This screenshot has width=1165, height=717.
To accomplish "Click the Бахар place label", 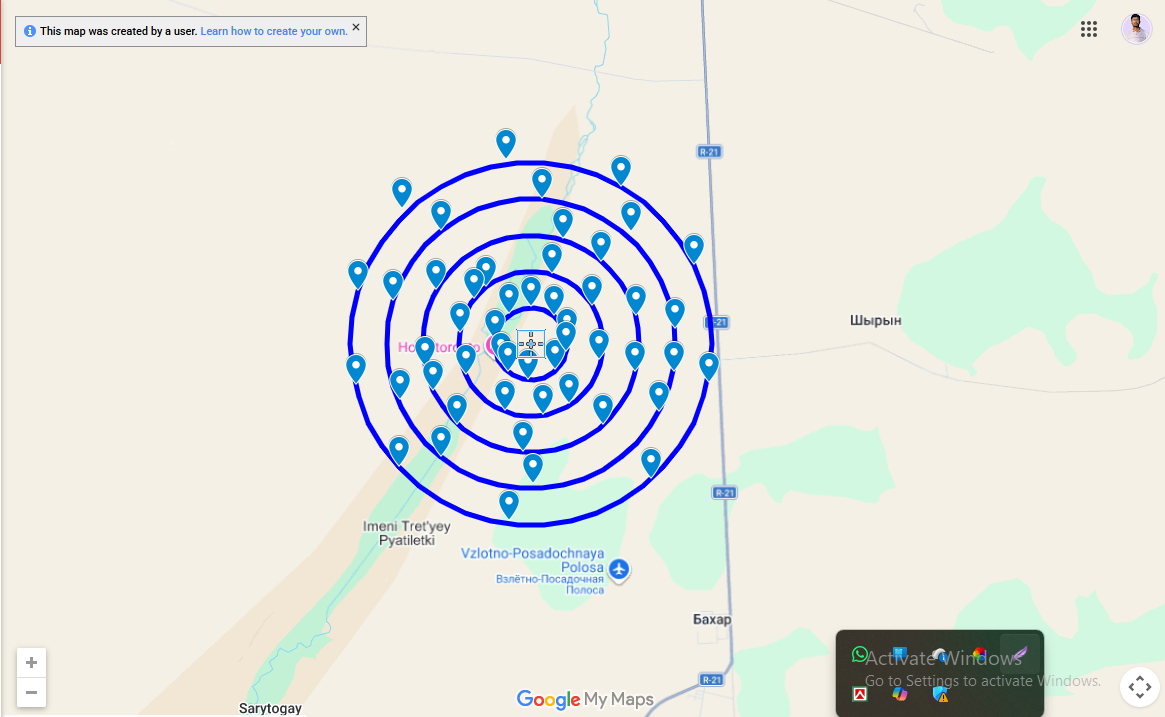I will (712, 620).
